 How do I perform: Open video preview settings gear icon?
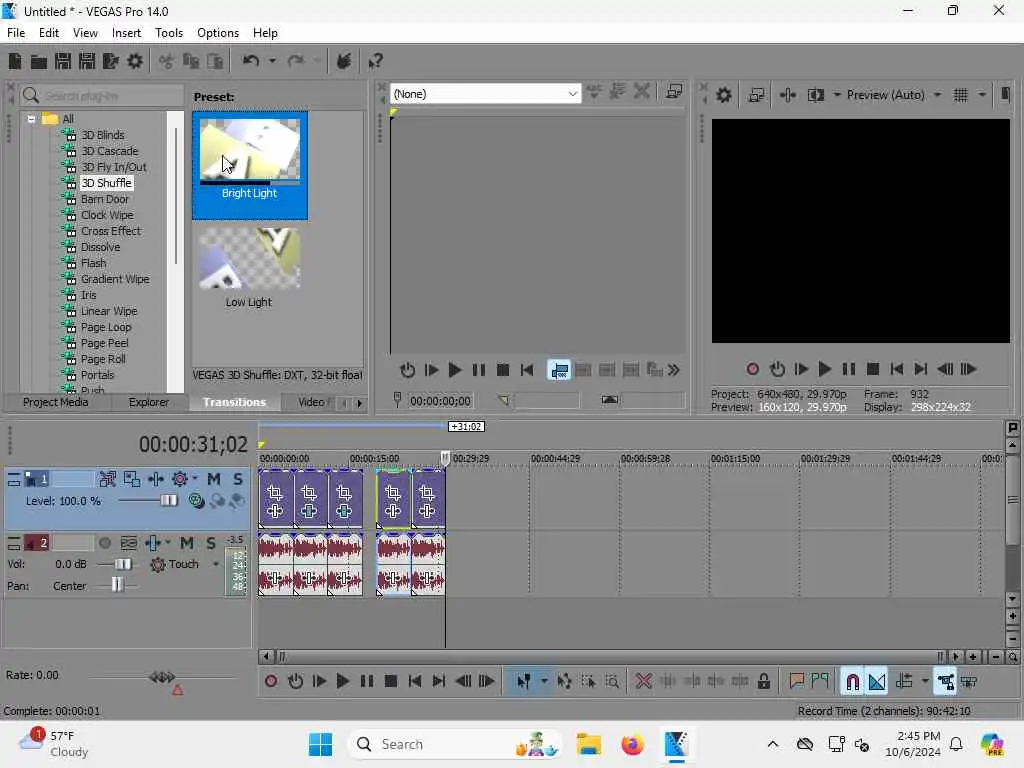tap(724, 95)
